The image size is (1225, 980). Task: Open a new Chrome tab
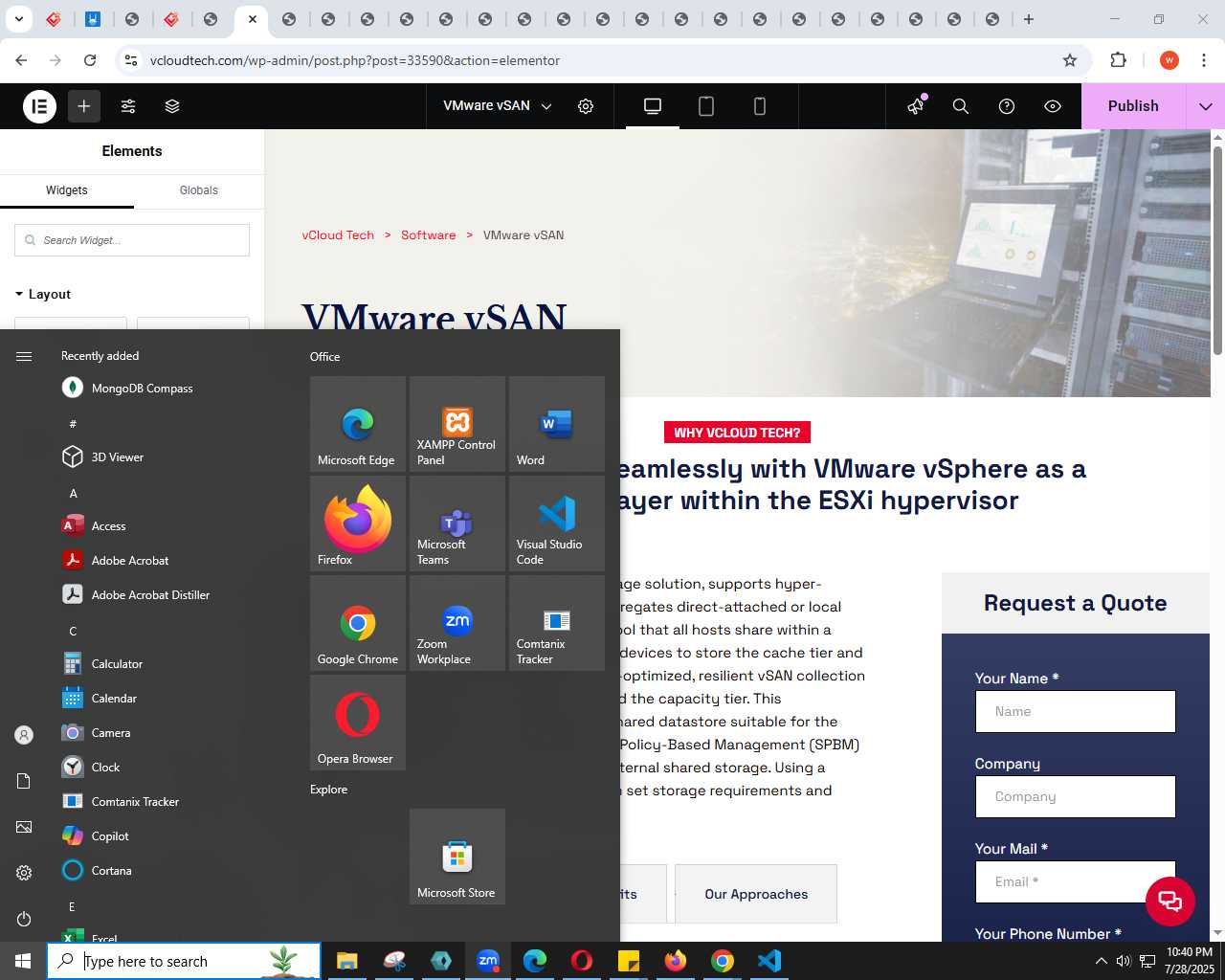[x=1029, y=19]
